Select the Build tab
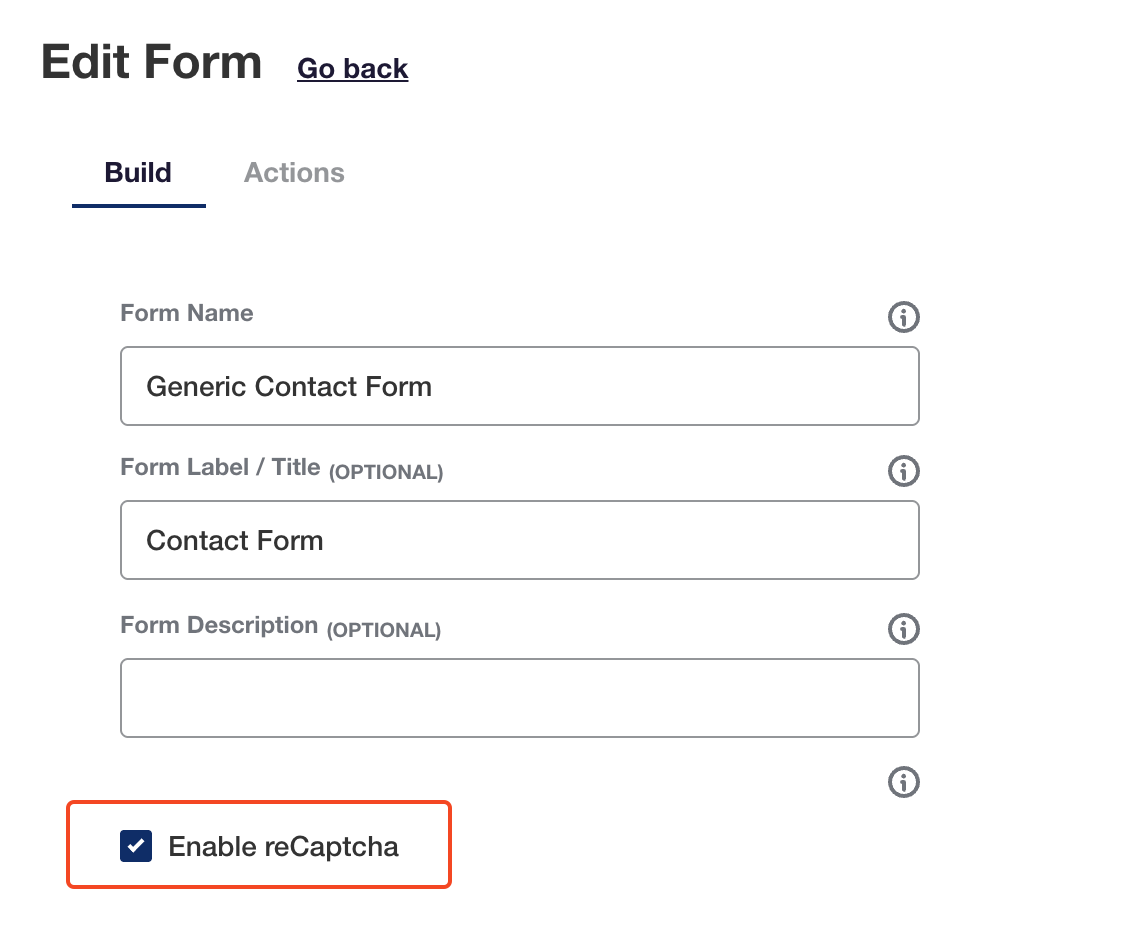1144x938 pixels. 138,173
